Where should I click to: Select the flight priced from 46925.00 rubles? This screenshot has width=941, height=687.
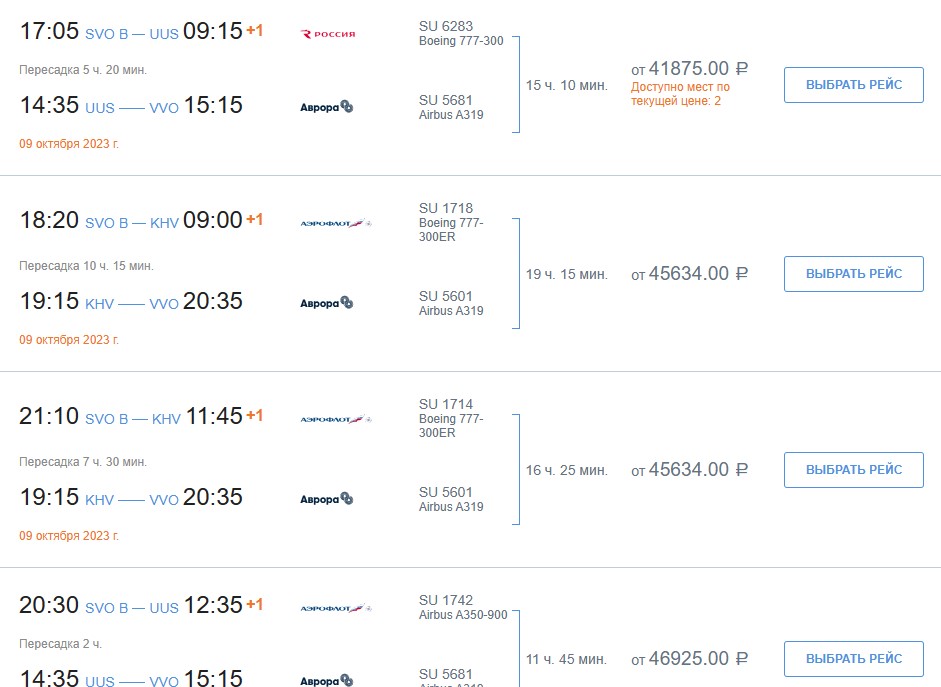853,659
